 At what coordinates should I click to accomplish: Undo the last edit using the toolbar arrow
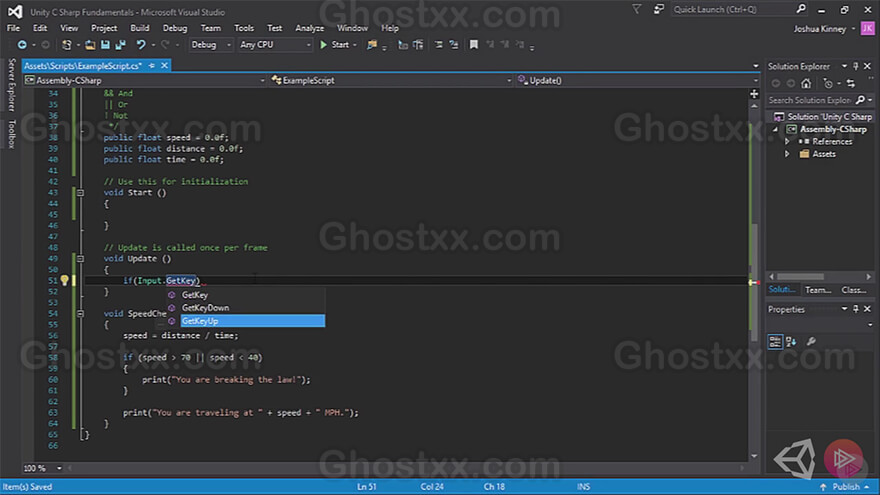click(141, 45)
